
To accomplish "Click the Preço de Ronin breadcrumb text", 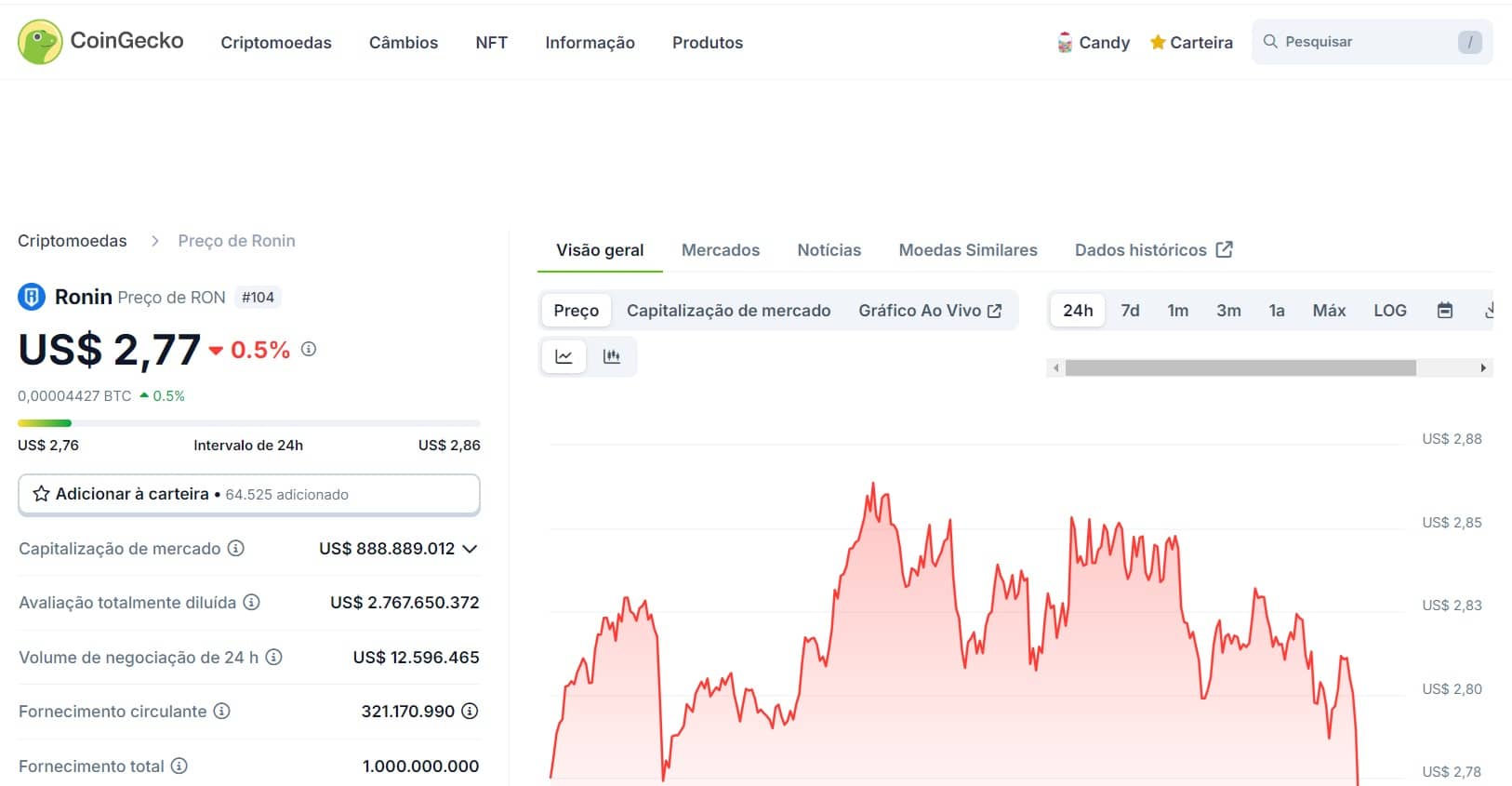I will click(x=237, y=241).
